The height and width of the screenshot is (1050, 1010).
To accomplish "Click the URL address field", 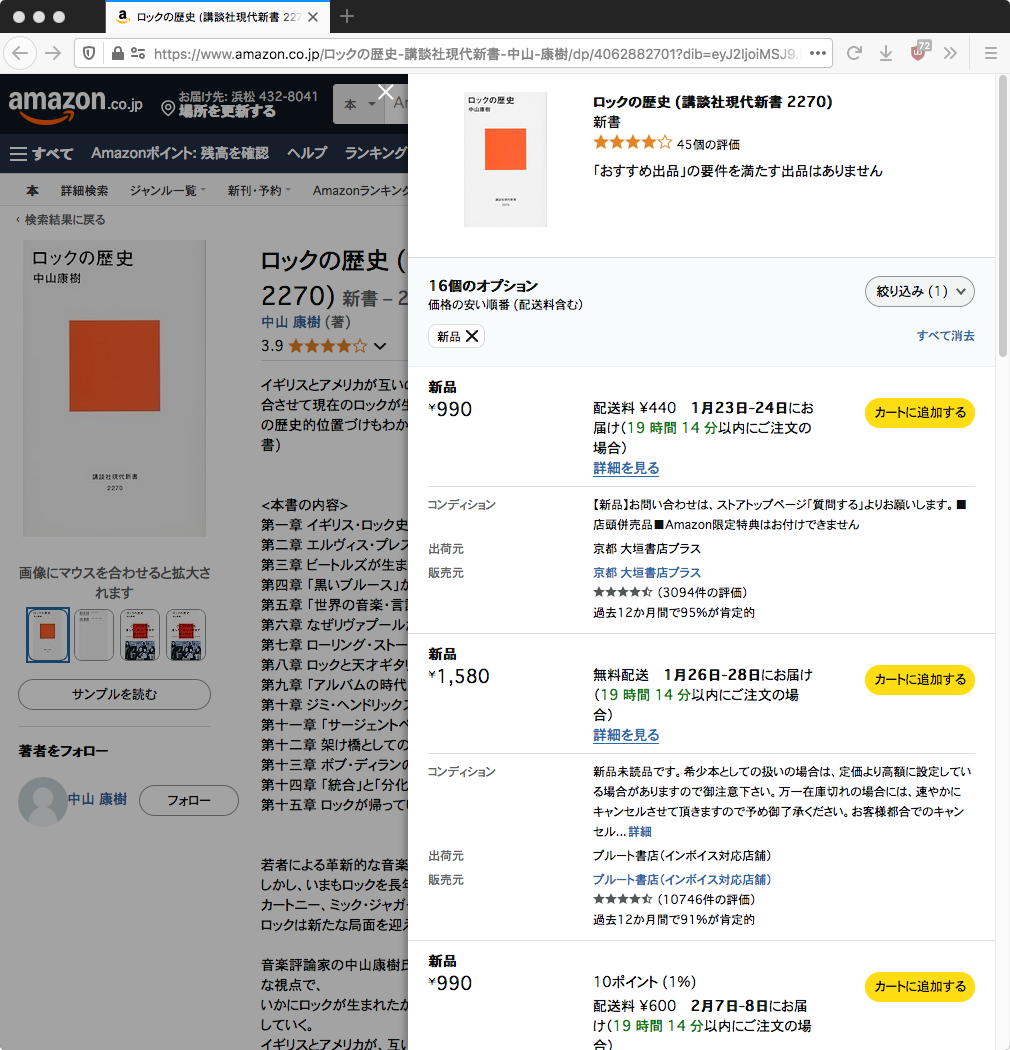I will pos(476,54).
